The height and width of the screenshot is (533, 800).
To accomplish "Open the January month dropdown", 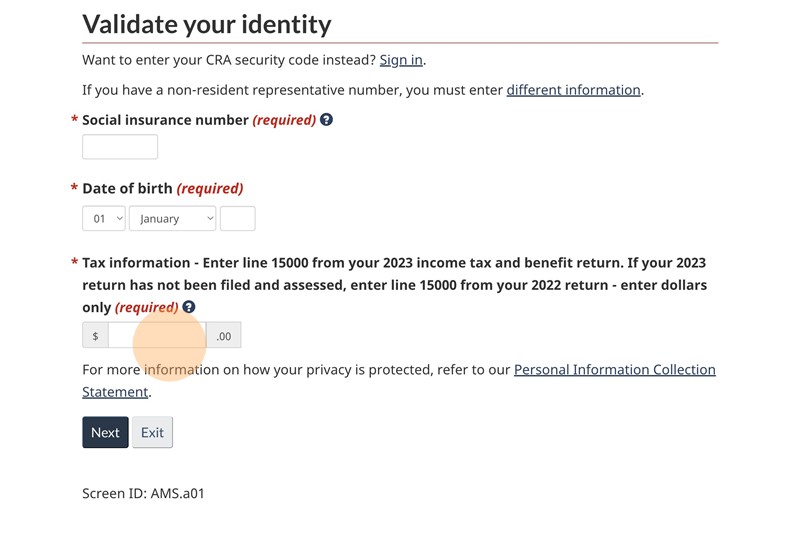I will coord(172,218).
